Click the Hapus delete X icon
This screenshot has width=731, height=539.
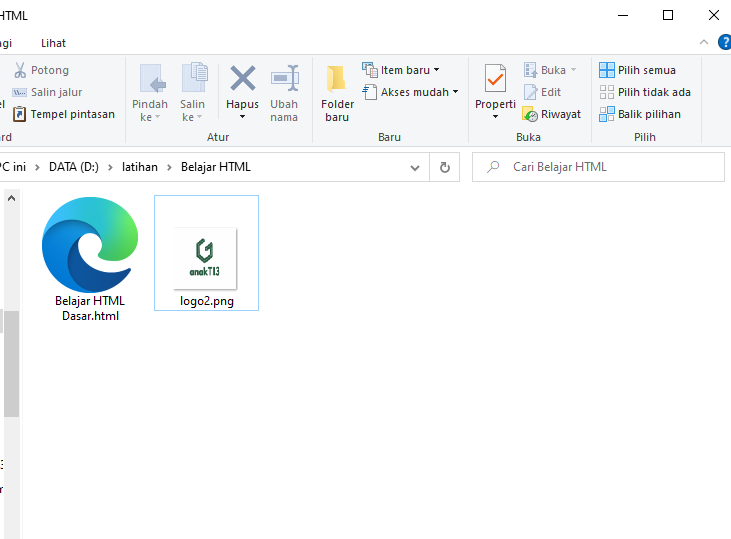[x=242, y=78]
